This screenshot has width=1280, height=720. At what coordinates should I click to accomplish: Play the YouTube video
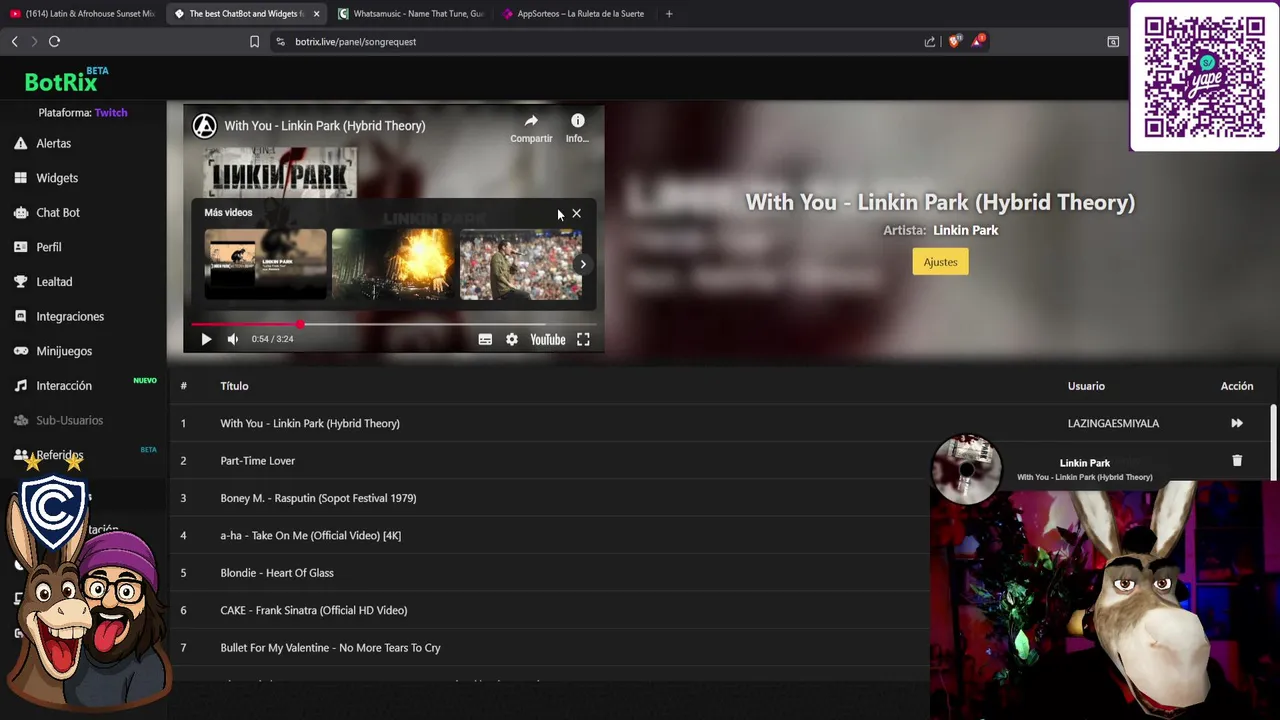tap(206, 339)
